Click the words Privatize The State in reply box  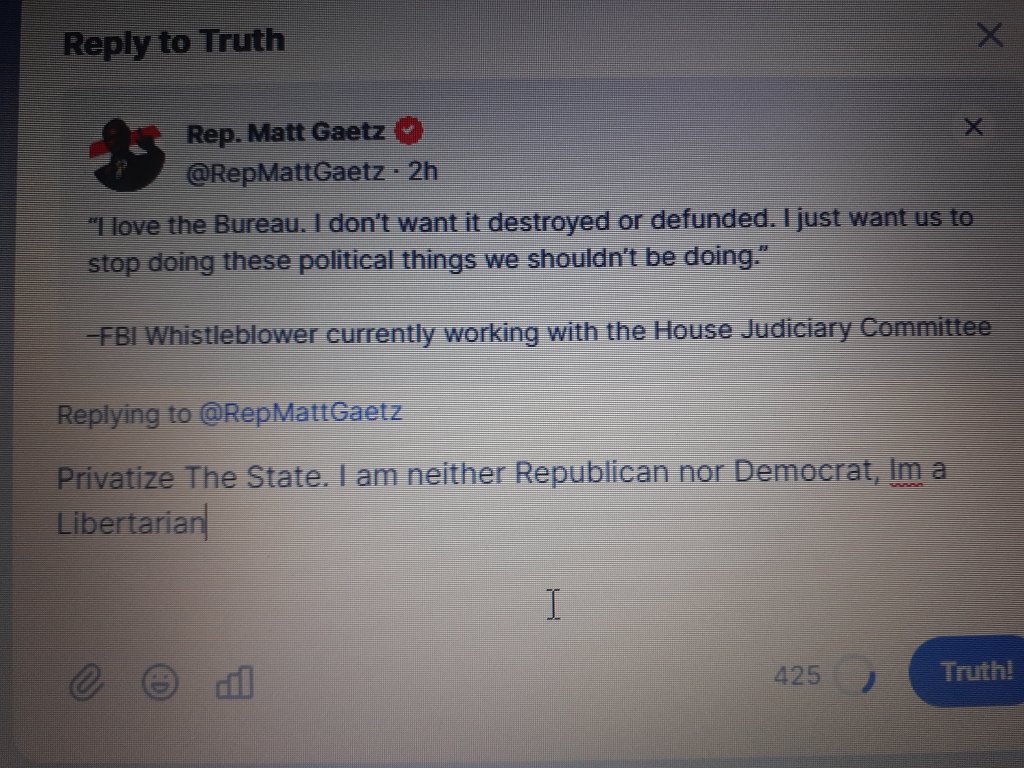190,477
